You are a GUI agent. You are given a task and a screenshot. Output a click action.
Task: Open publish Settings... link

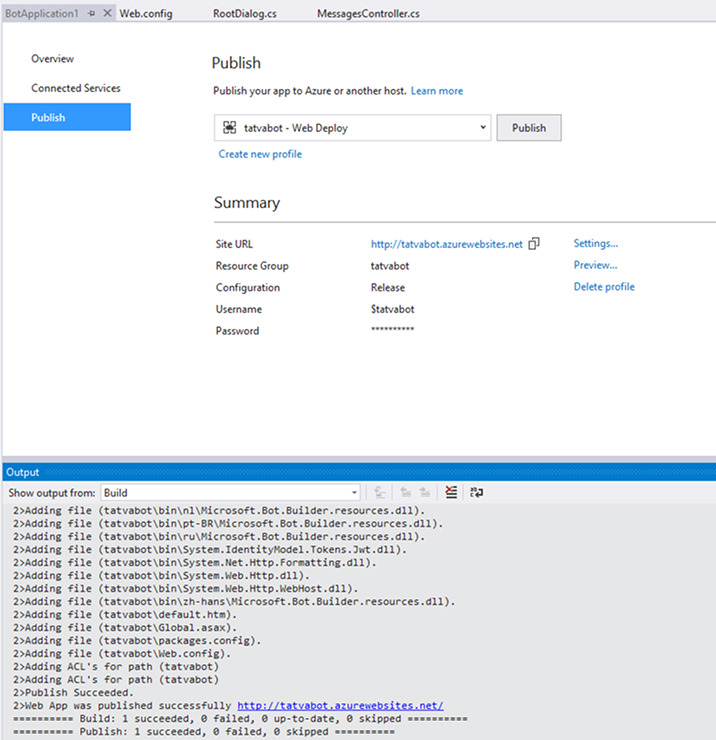point(596,243)
